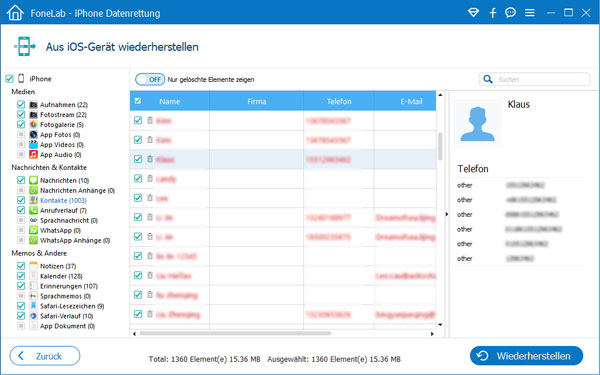Click the Wiederherstellen recover button
The image size is (600, 375).
(x=527, y=356)
